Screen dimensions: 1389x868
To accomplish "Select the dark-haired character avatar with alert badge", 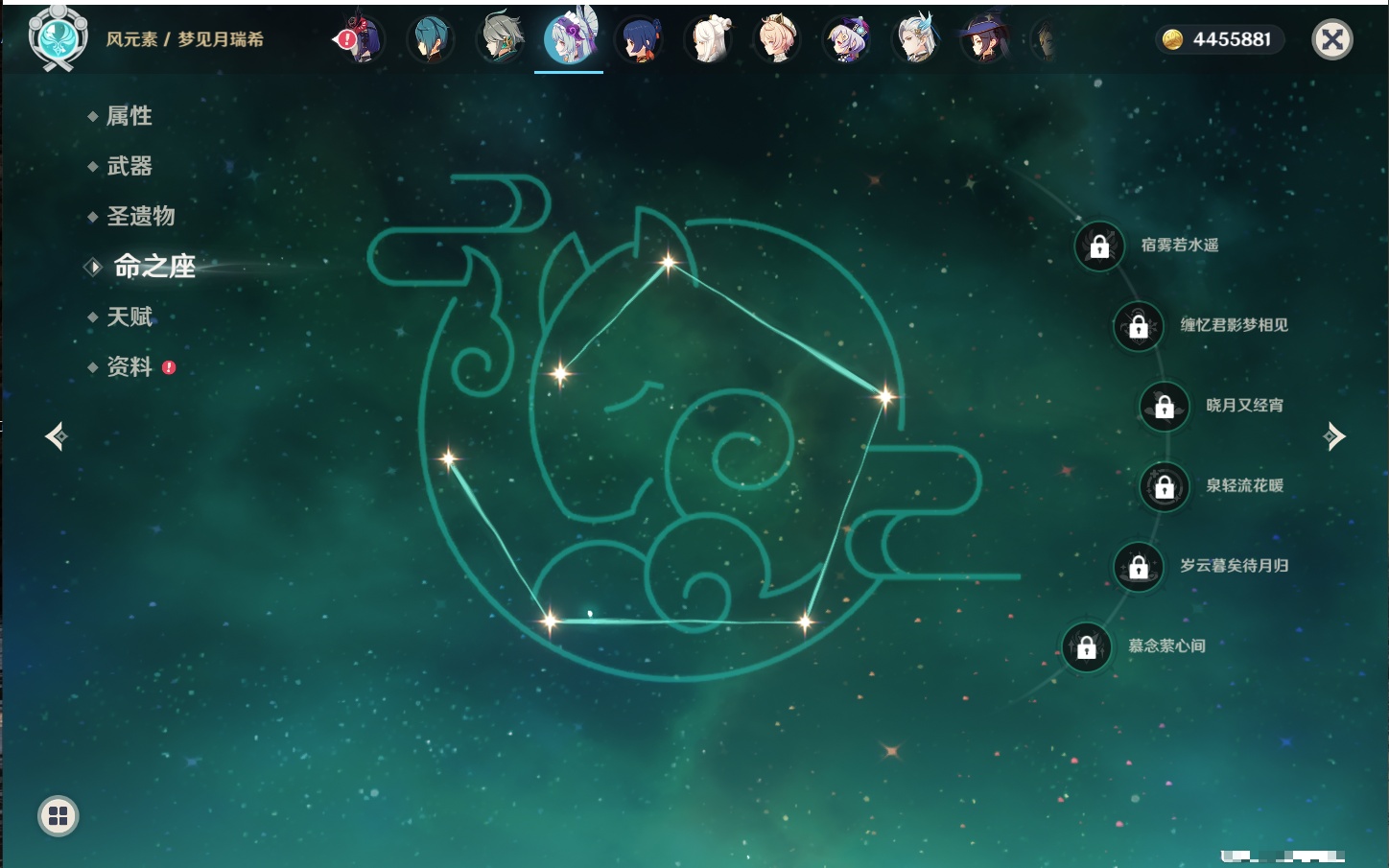I will (360, 39).
